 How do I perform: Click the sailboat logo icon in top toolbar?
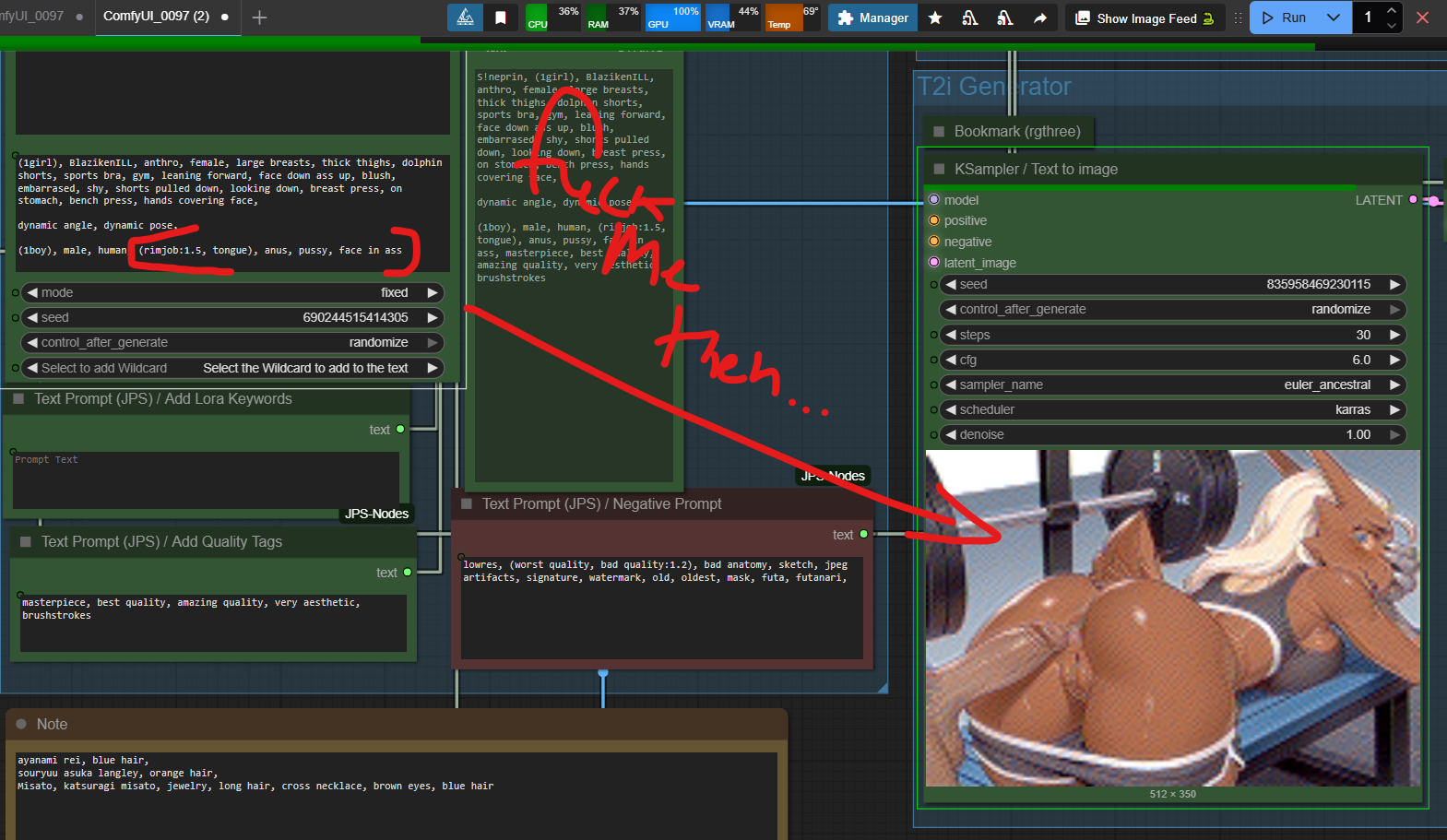coord(465,18)
